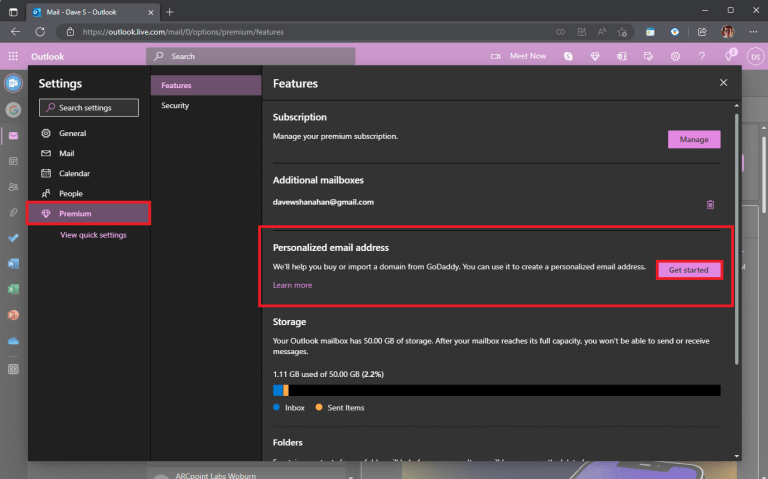Open the browser Share icon
Viewport: 768px width, 479px height.
702,32
